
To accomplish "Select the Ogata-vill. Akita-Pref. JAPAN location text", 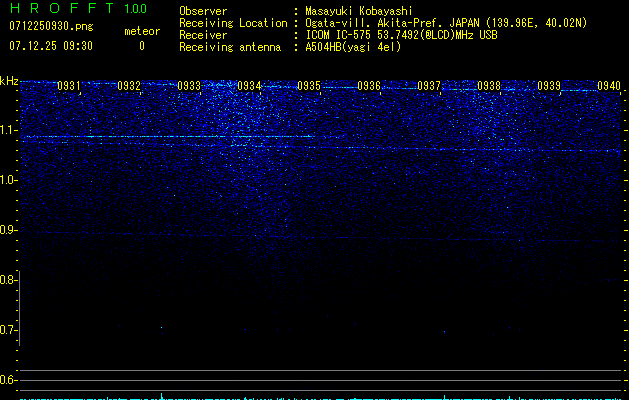I will 446,23.
